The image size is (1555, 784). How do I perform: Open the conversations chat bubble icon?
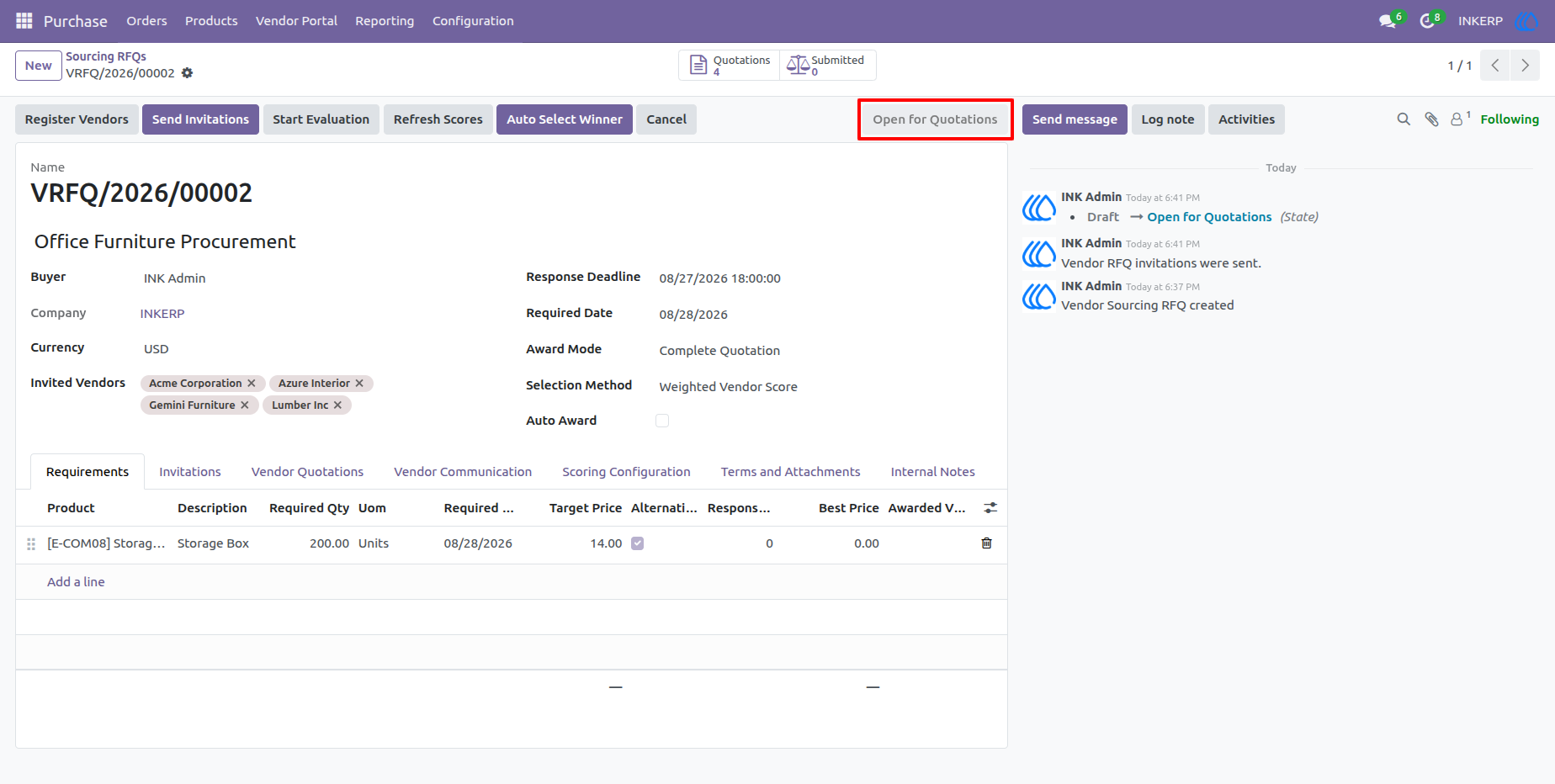1388,21
